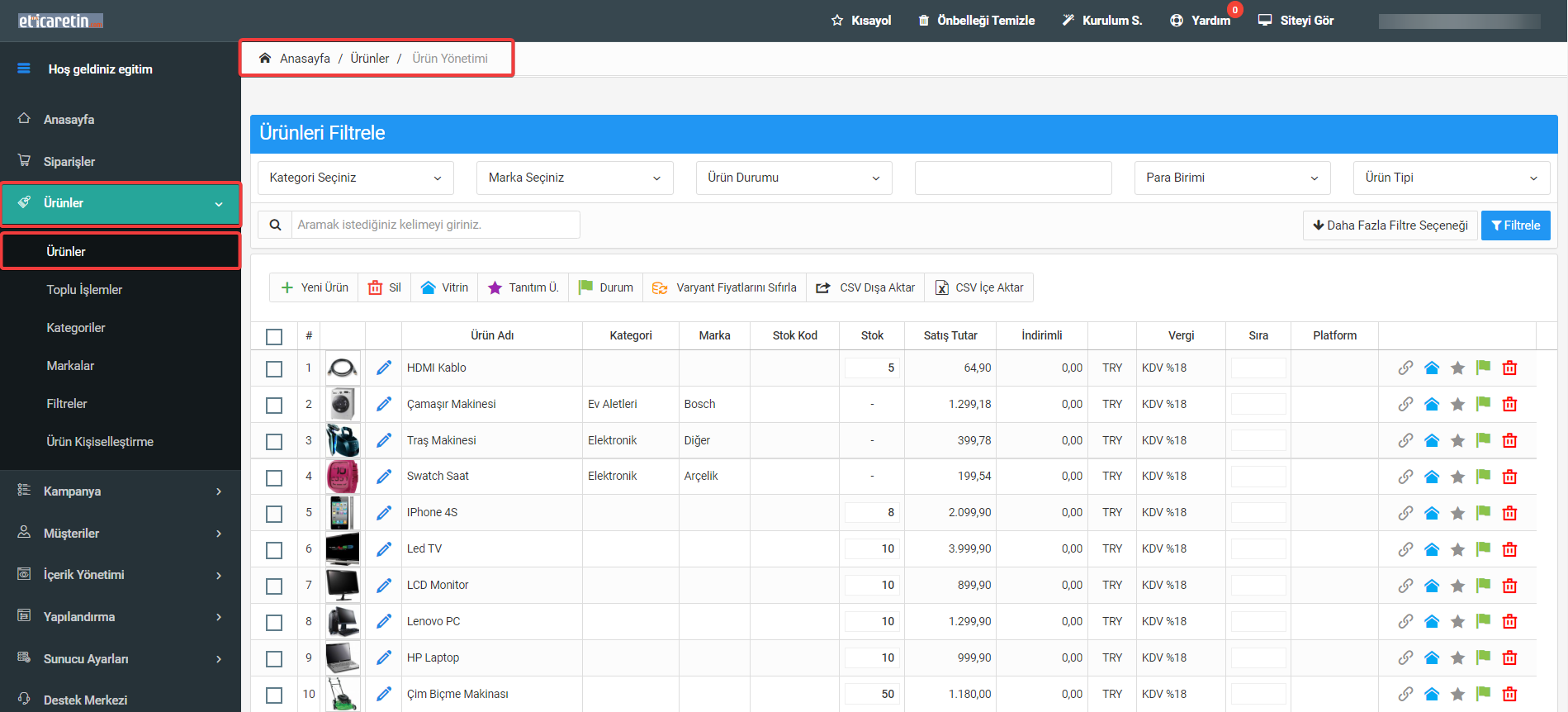The width and height of the screenshot is (1568, 712).
Task: Click the blue Filtrele button
Action: coord(1516,225)
